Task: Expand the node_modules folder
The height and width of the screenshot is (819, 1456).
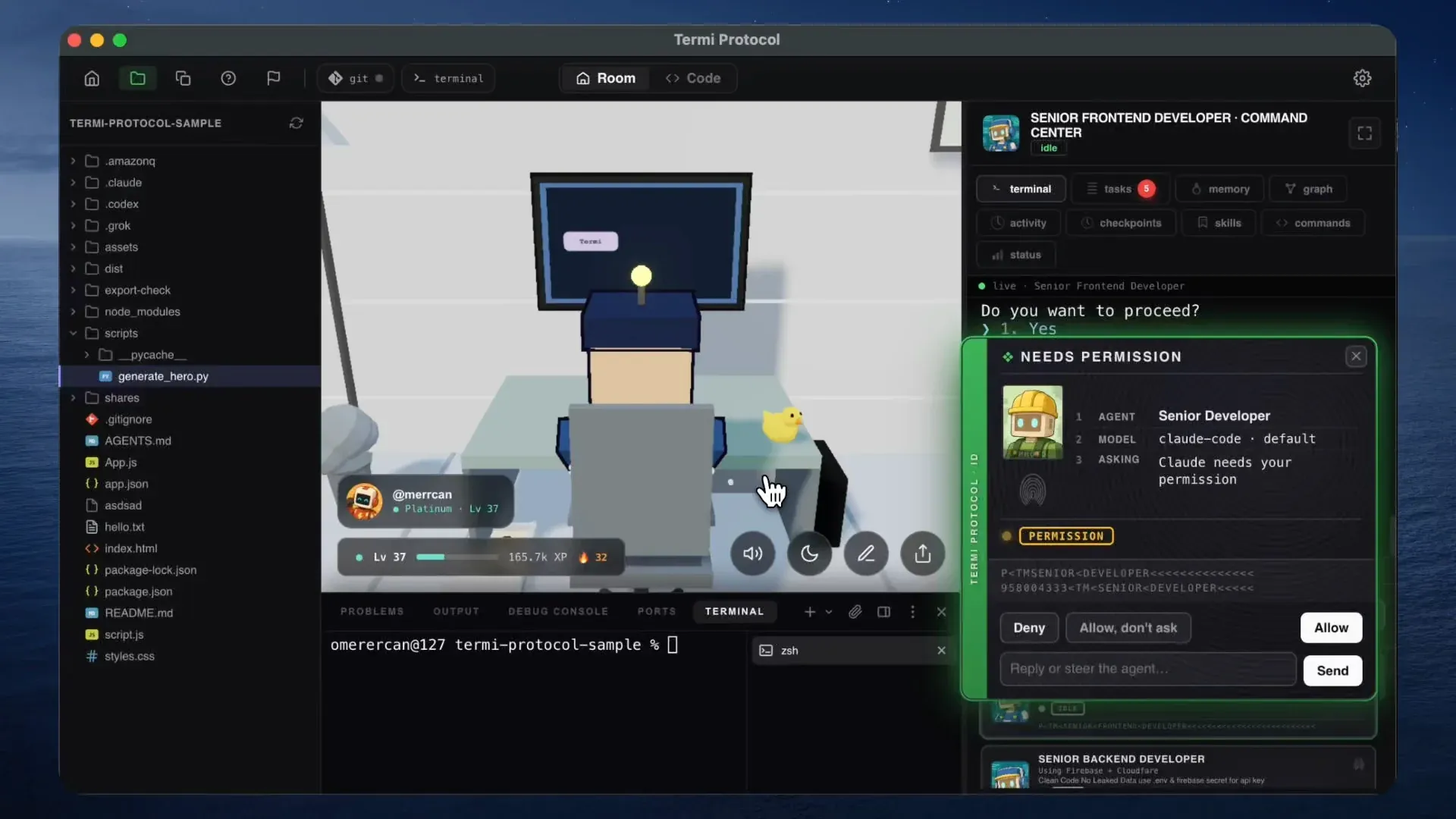Action: (x=74, y=312)
